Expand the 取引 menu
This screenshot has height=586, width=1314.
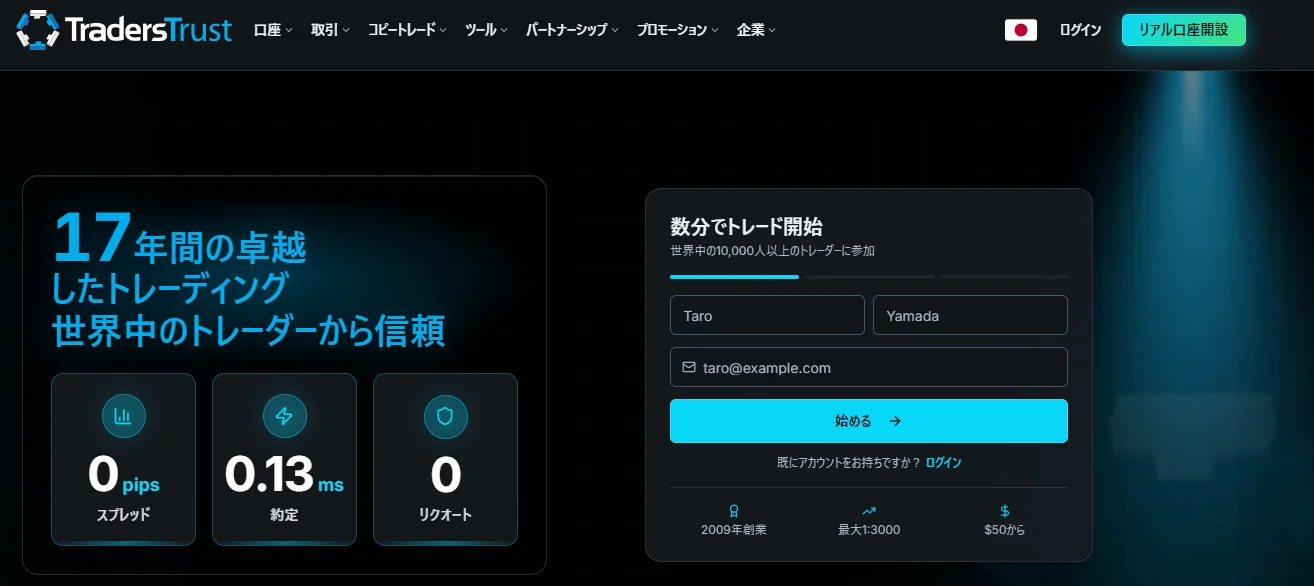330,30
